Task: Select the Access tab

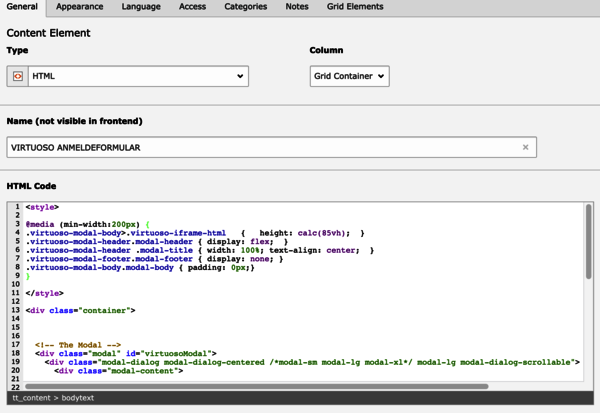Action: 193,7
